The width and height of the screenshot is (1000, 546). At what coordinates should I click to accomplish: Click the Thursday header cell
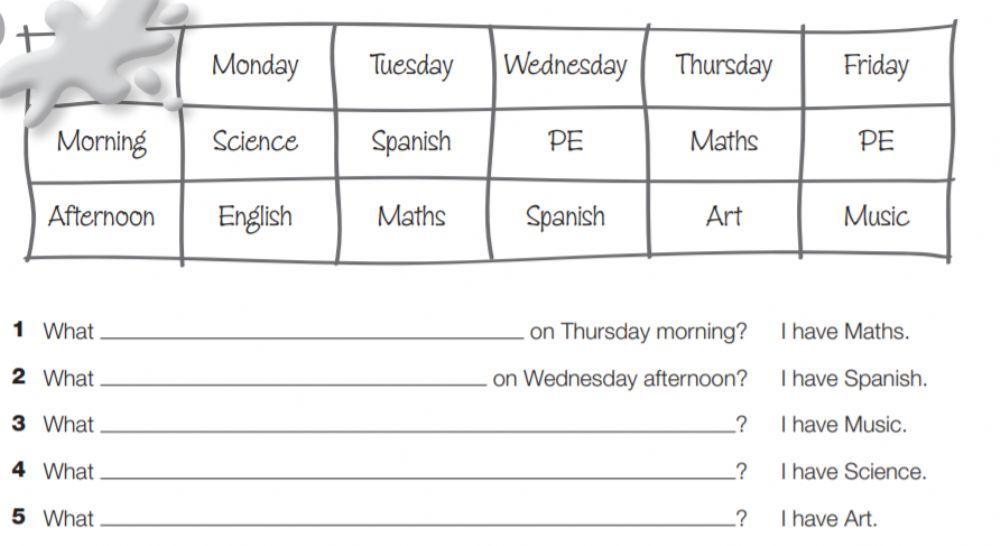pos(723,66)
